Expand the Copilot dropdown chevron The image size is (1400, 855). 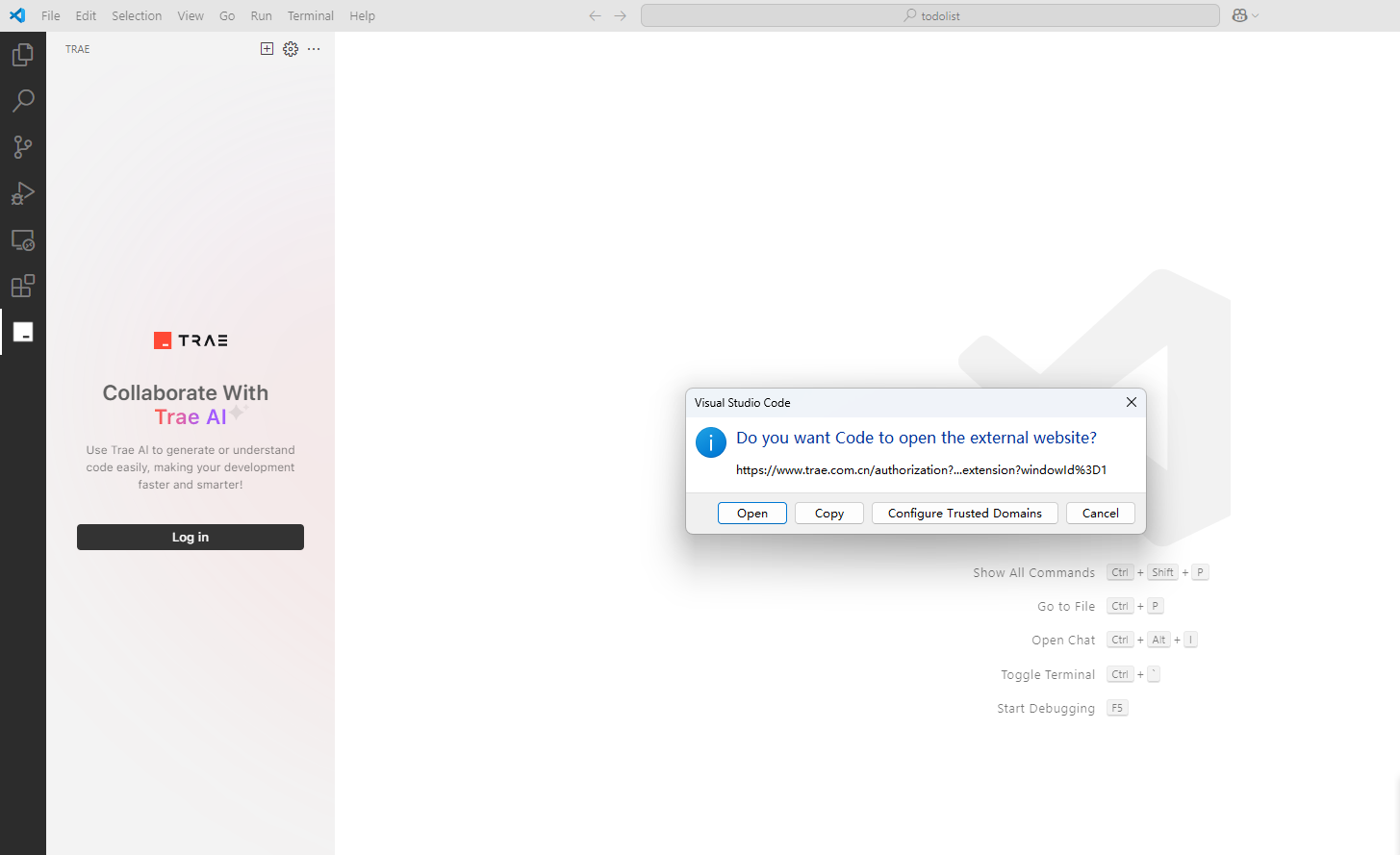click(1255, 16)
